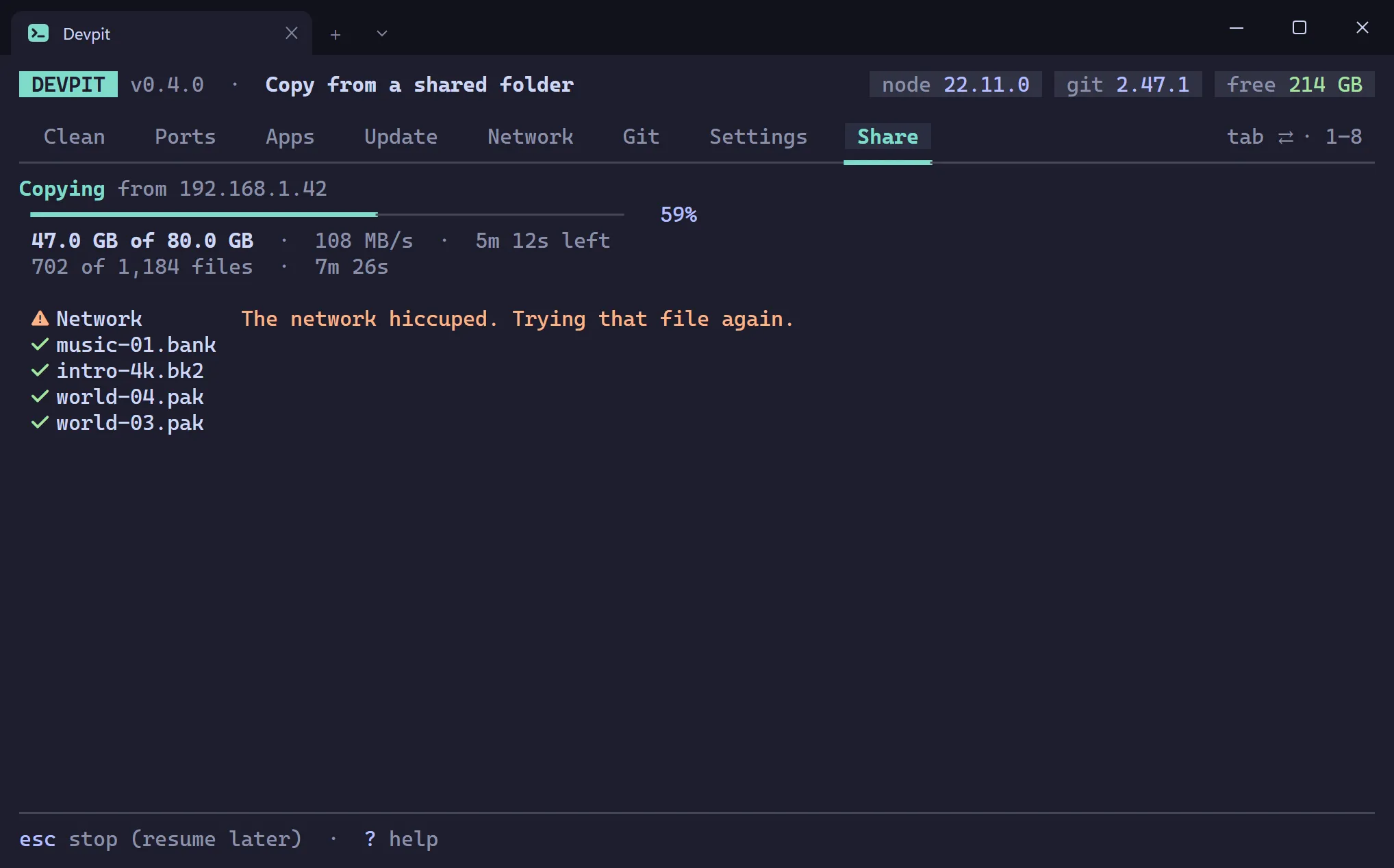Select the world-03.pak file row
Viewport: 1394px width, 868px height.
(118, 422)
